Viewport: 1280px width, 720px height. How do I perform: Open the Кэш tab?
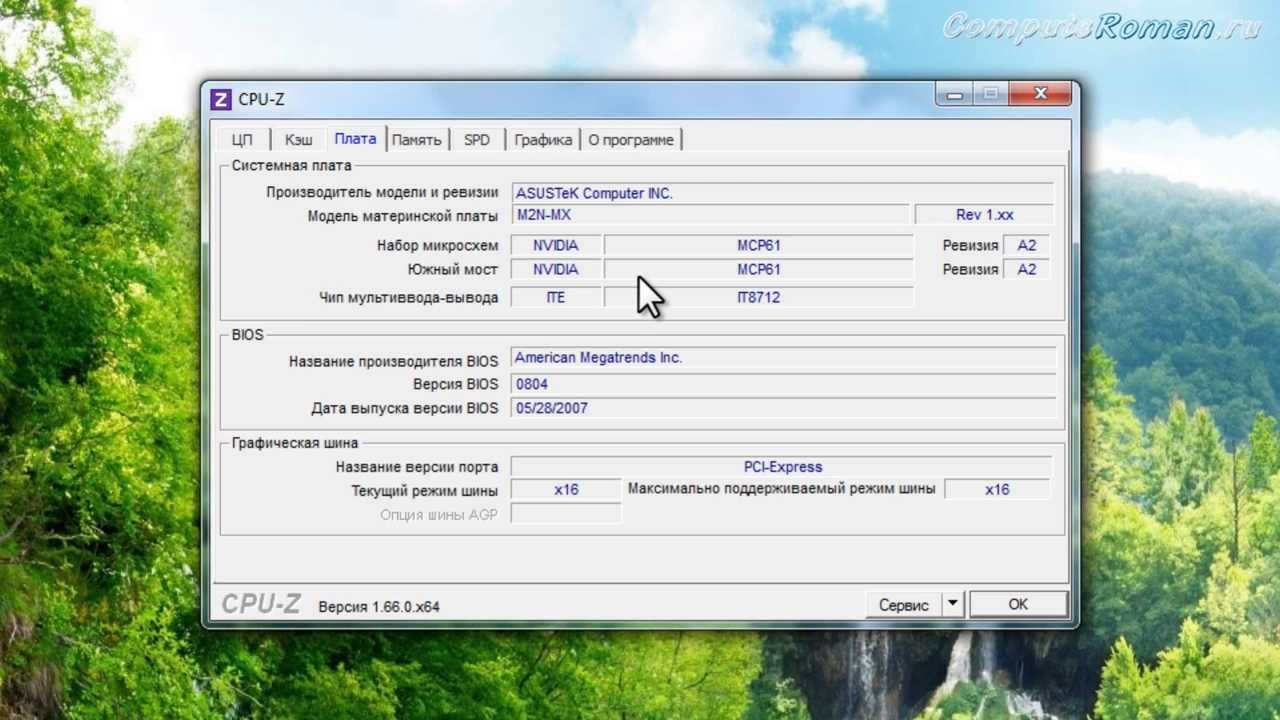[x=298, y=140]
